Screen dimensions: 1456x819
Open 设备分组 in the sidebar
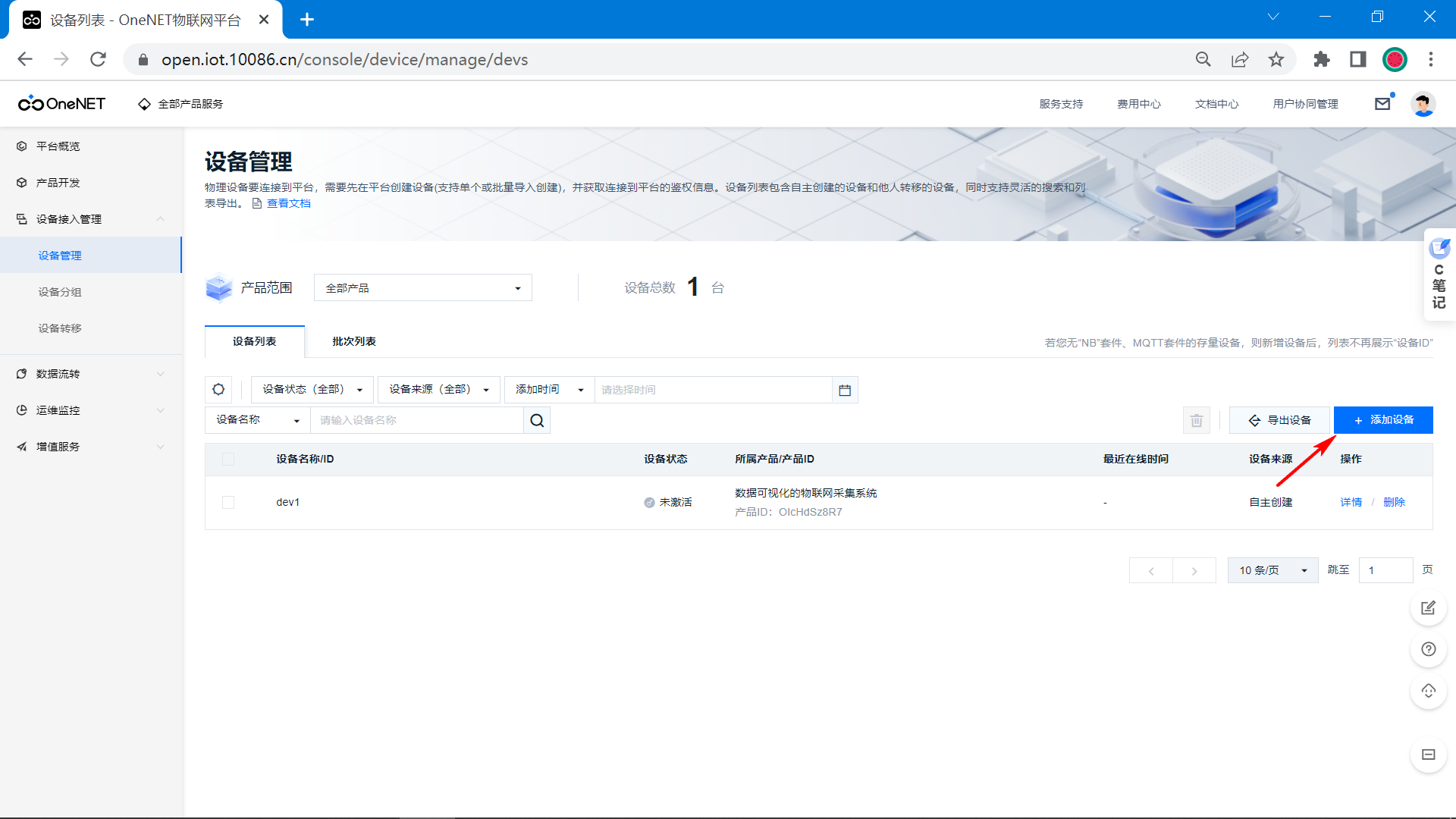click(x=60, y=292)
